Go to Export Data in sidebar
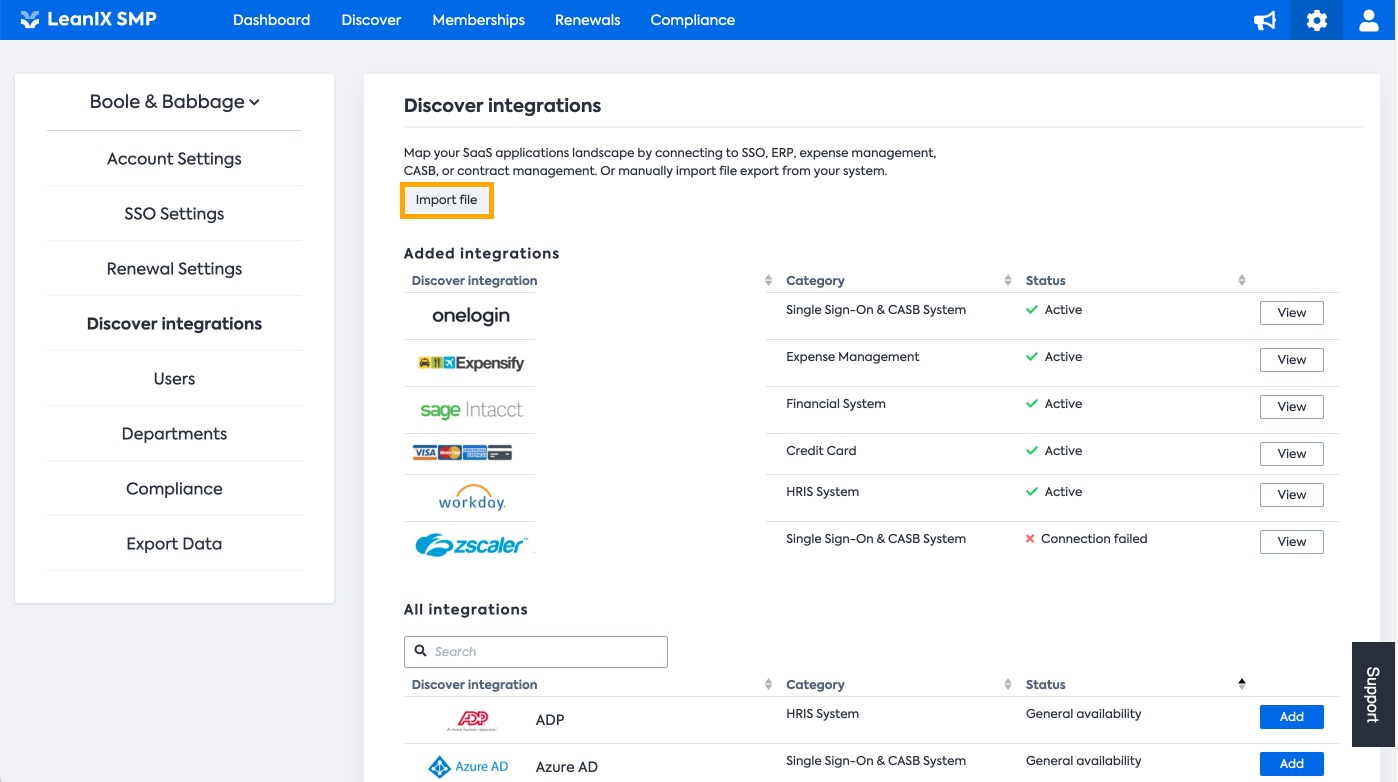The height and width of the screenshot is (782, 1398). (x=174, y=544)
